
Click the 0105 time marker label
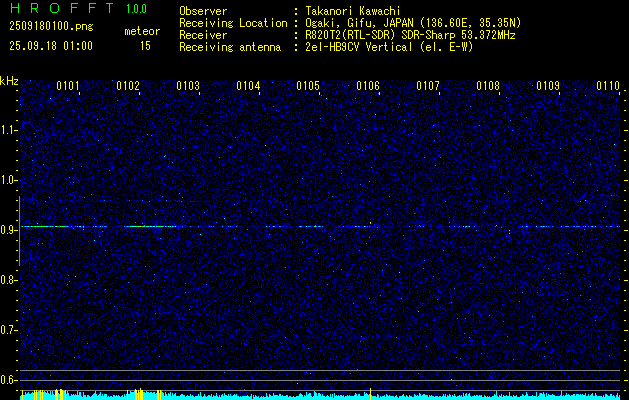308,86
